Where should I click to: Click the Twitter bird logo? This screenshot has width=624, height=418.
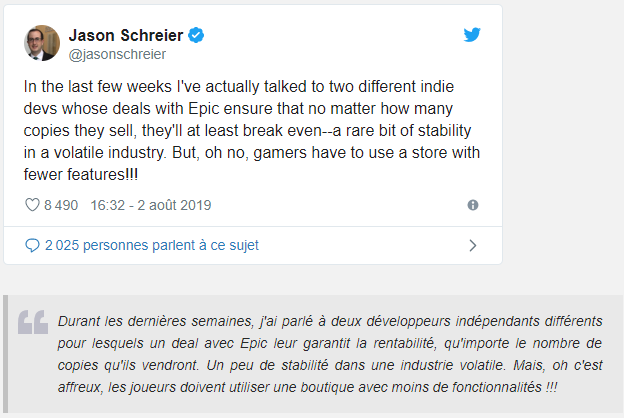[x=472, y=35]
